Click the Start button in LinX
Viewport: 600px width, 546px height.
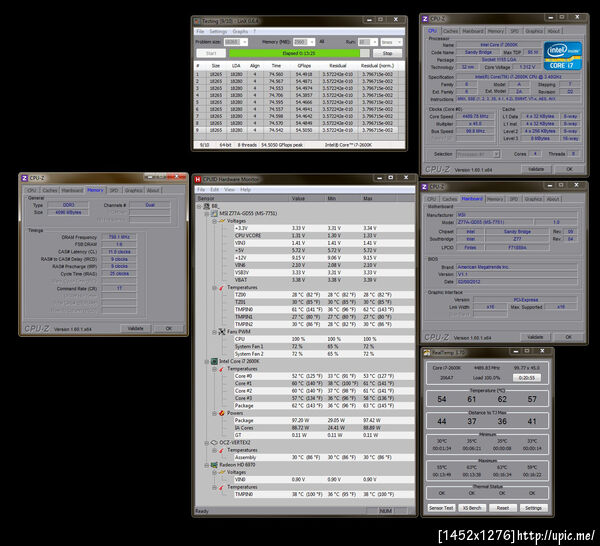coord(211,53)
